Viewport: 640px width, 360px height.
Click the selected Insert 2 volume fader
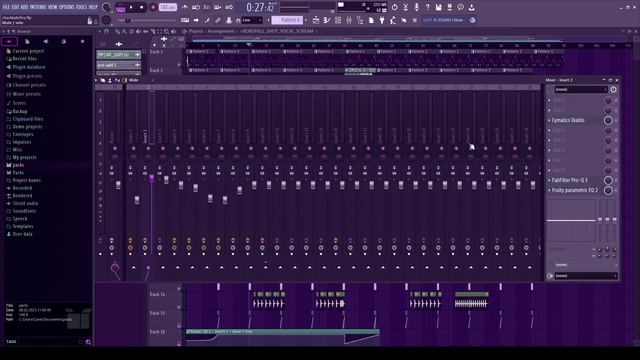(x=151, y=178)
